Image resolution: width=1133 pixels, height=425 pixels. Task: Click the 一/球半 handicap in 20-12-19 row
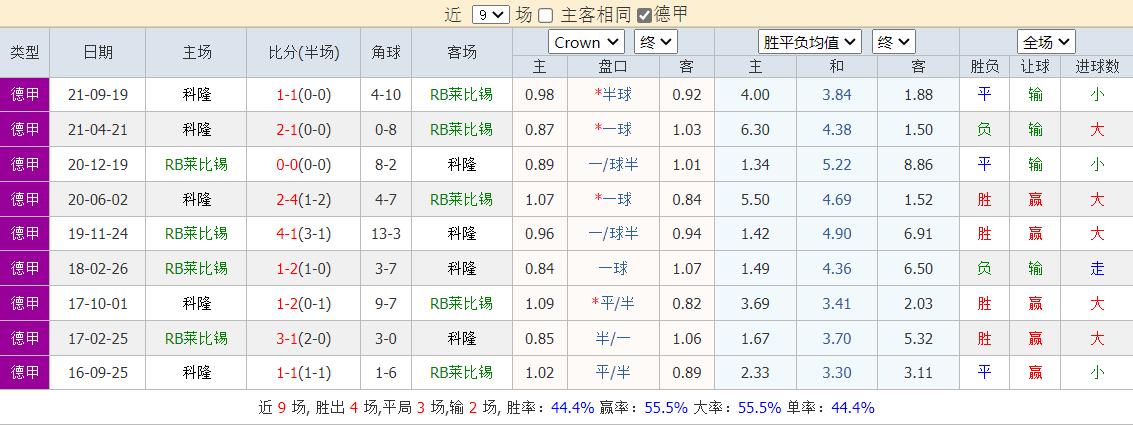(x=613, y=164)
